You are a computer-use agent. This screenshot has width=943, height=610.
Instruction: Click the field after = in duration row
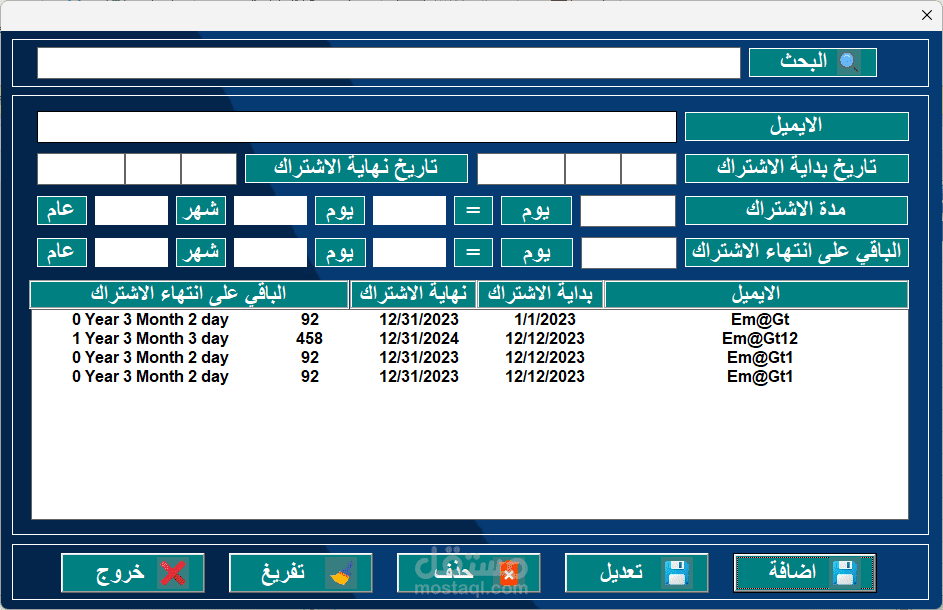coord(409,211)
